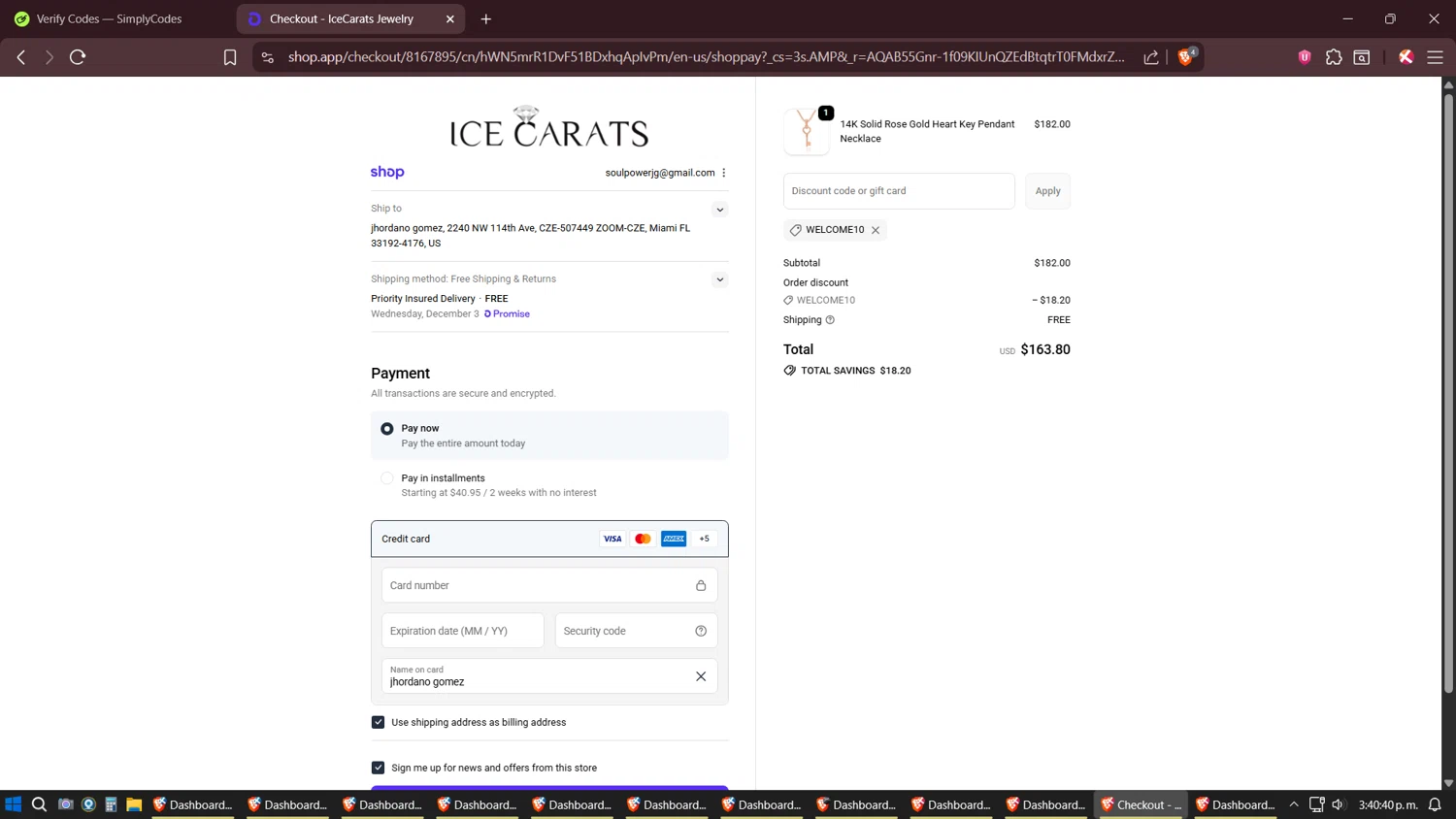
Task: Uncheck use shipping address as billing address
Action: 379,722
